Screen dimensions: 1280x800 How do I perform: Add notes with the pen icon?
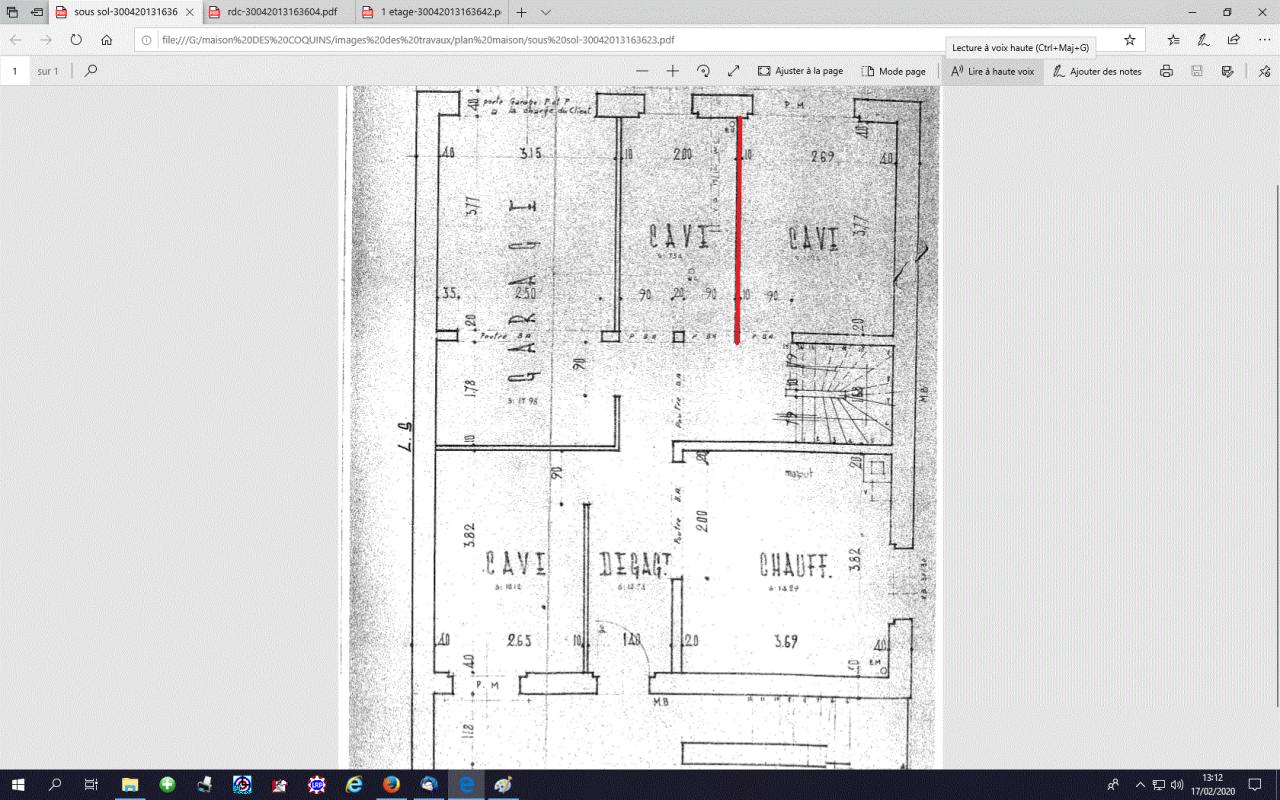pyautogui.click(x=1204, y=40)
